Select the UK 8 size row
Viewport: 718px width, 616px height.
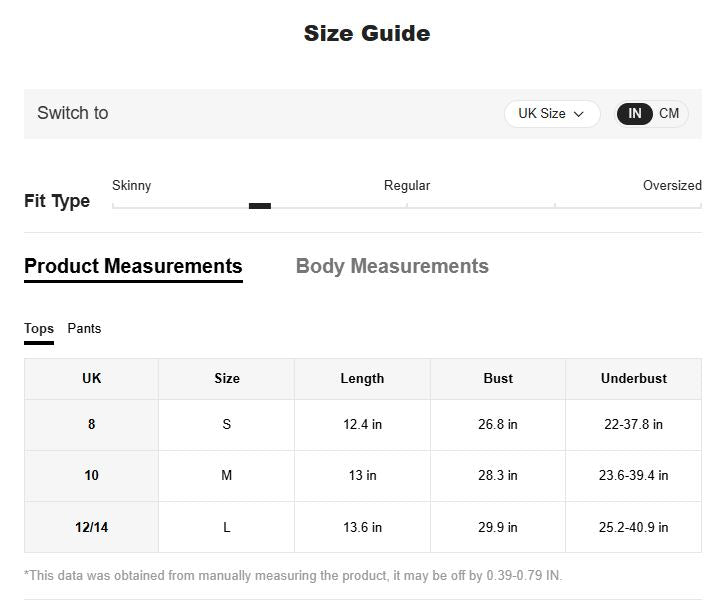tap(92, 425)
